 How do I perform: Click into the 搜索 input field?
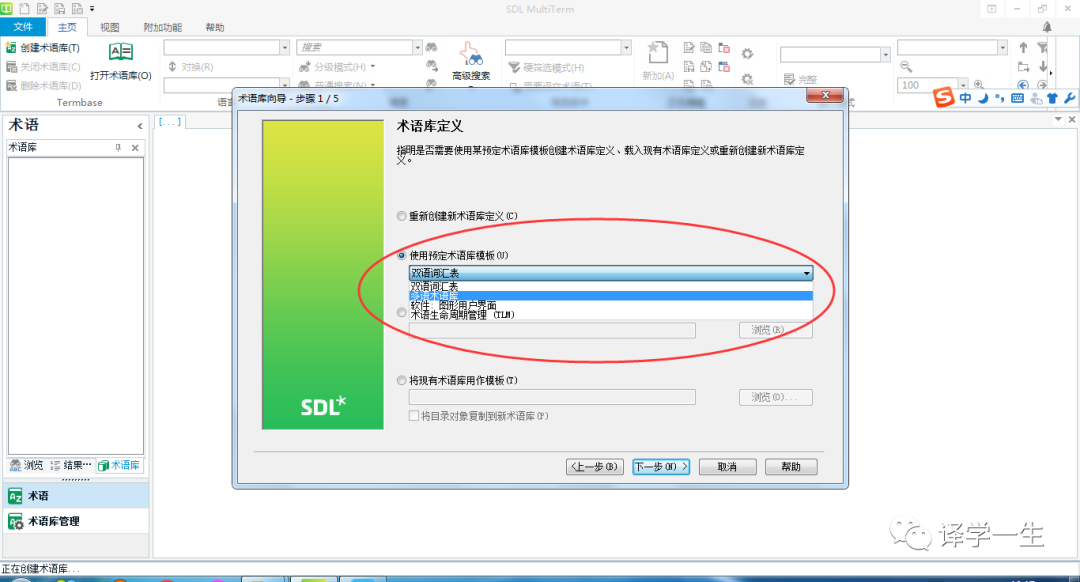point(354,47)
